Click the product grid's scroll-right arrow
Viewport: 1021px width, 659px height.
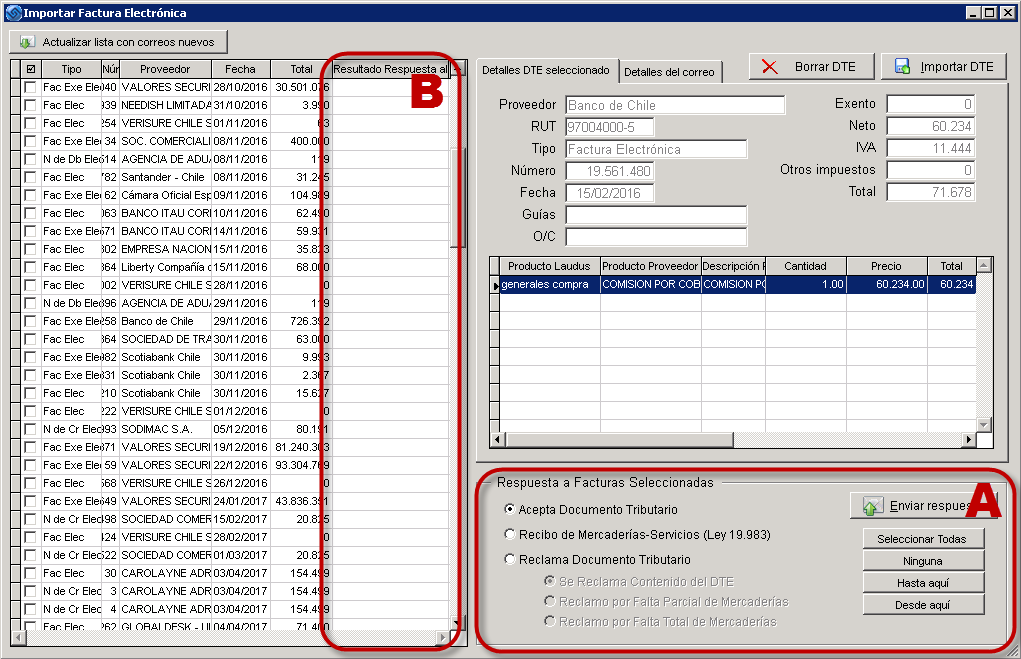point(969,440)
